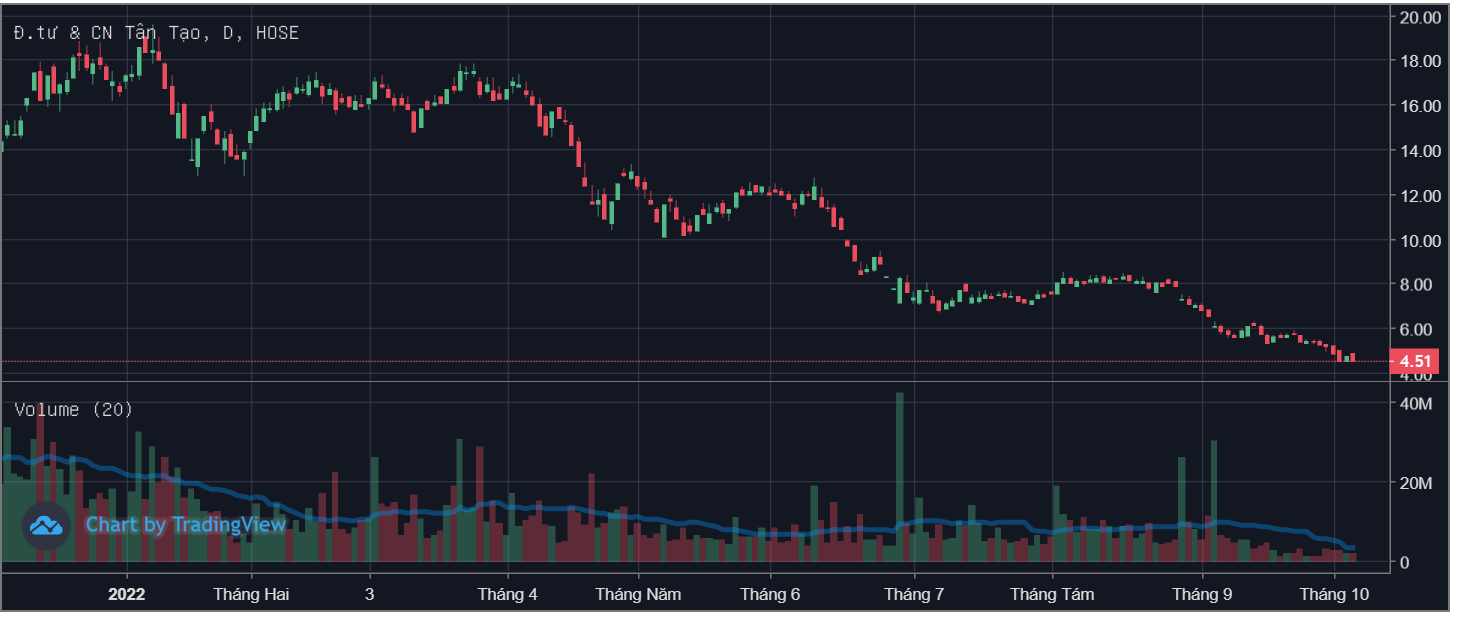Click the 'Tháng 4' time axis label
The image size is (1459, 621).
pyautogui.click(x=507, y=594)
